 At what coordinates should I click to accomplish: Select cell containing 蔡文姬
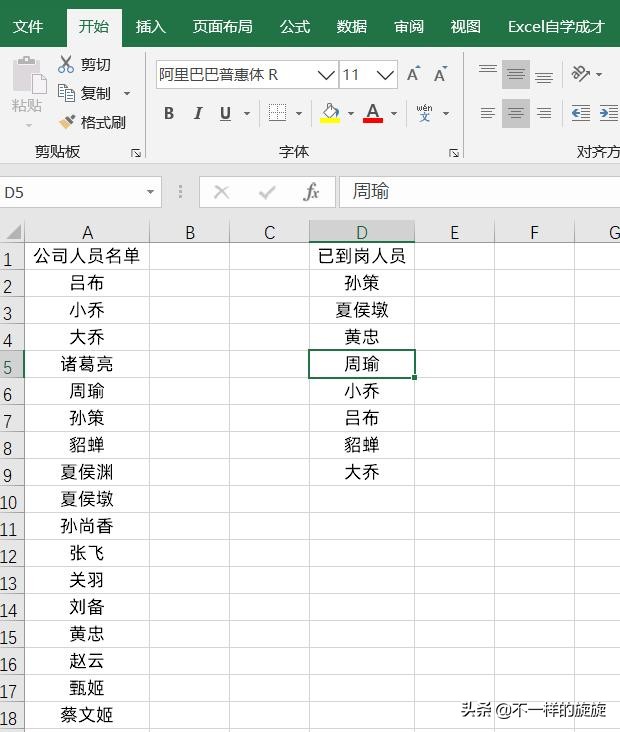[87, 715]
